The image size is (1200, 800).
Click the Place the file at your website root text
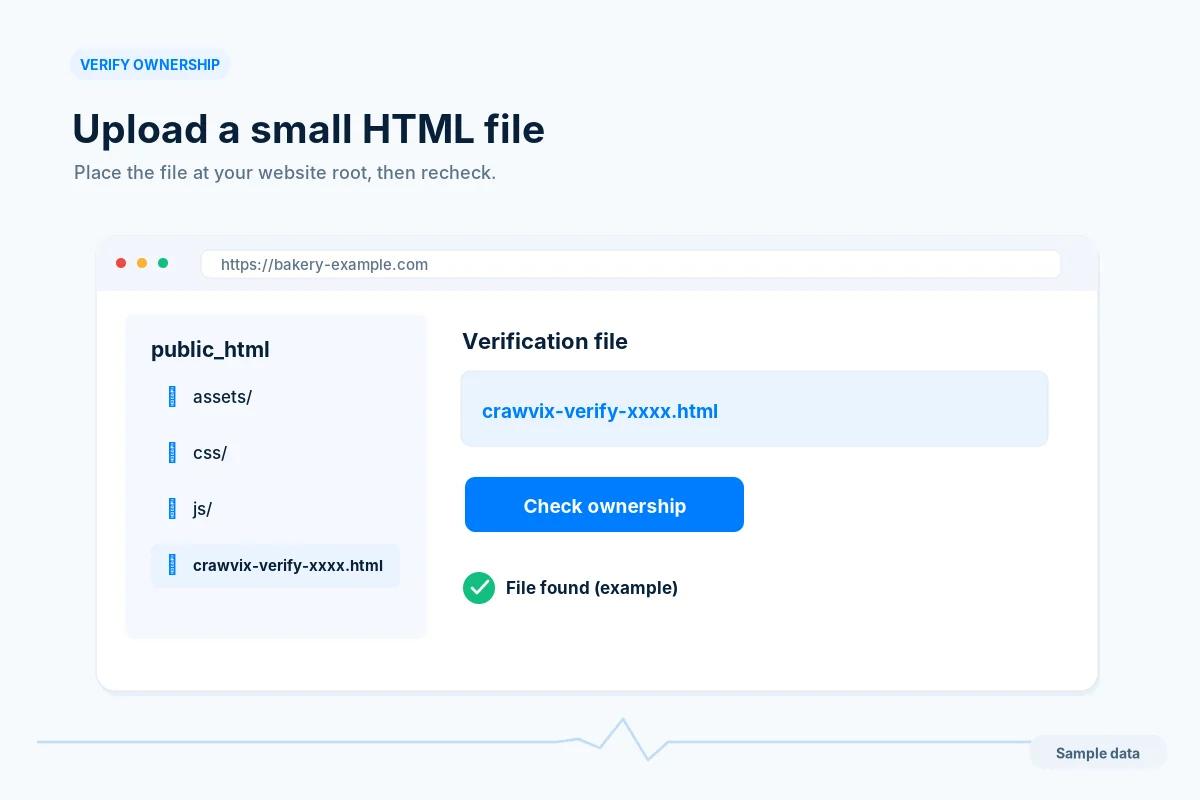click(285, 172)
